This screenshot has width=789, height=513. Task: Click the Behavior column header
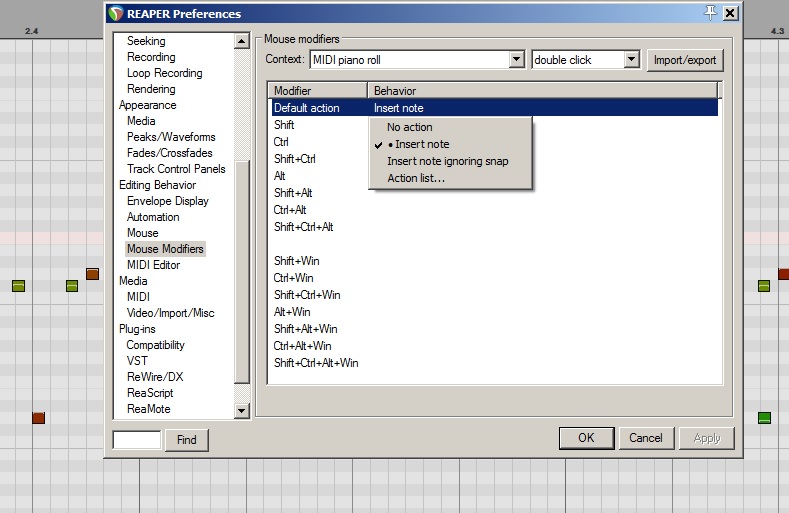[x=542, y=91]
